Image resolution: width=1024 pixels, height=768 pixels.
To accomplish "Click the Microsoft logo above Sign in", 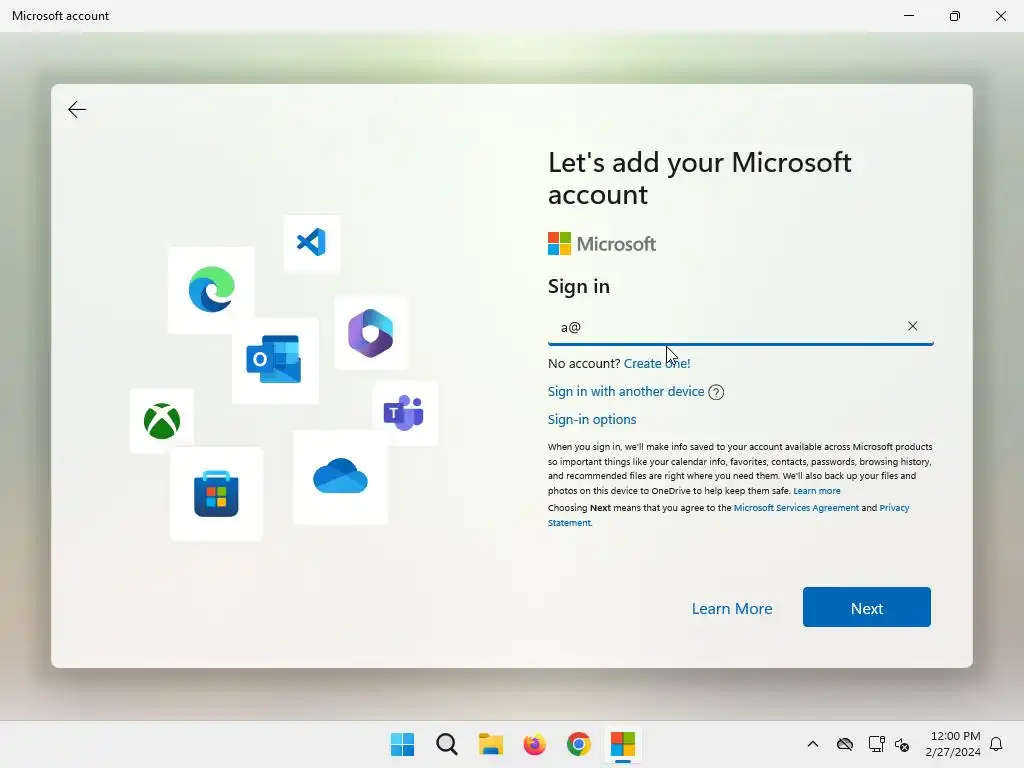I will 601,244.
